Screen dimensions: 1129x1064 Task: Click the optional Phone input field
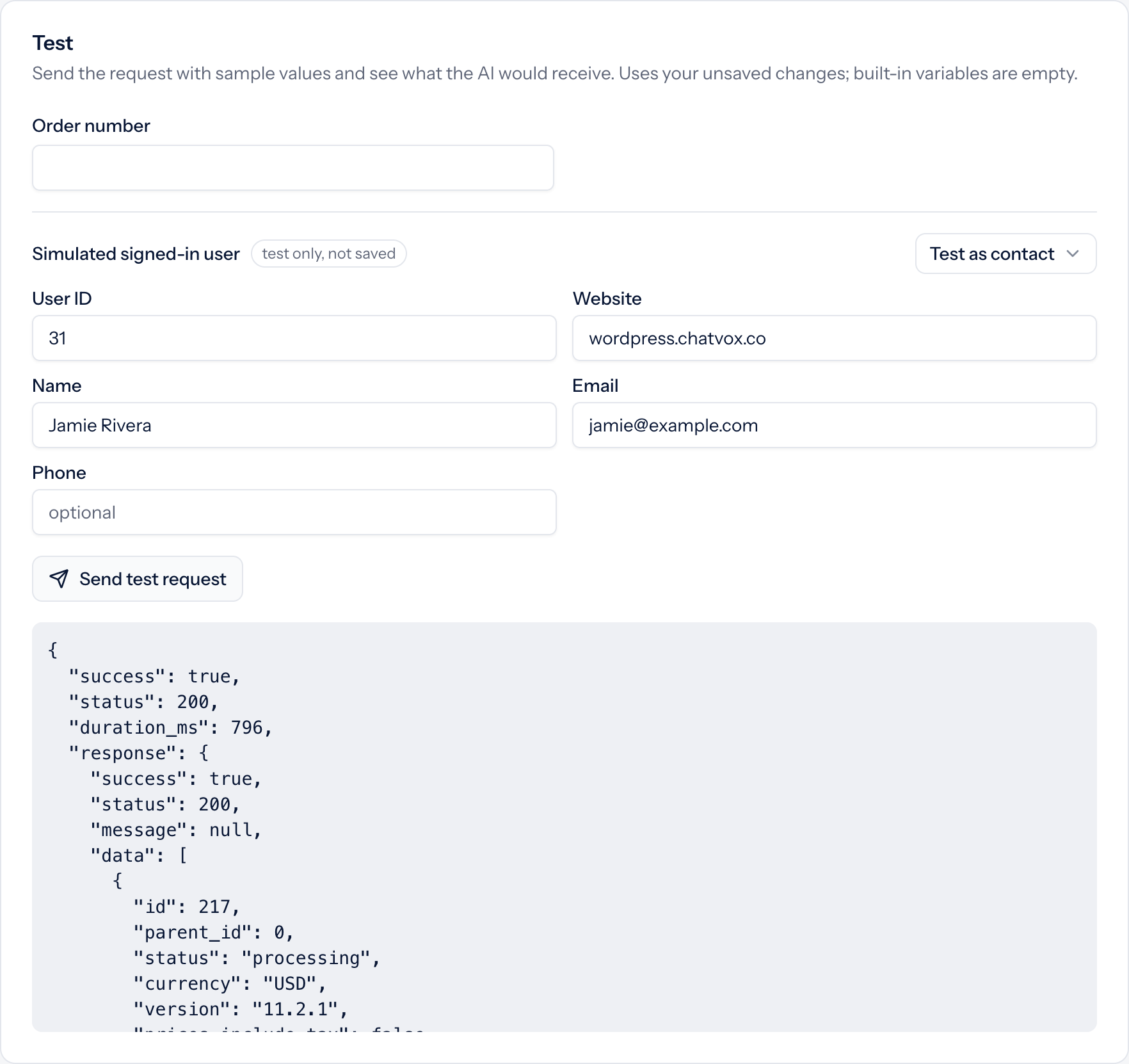click(294, 512)
